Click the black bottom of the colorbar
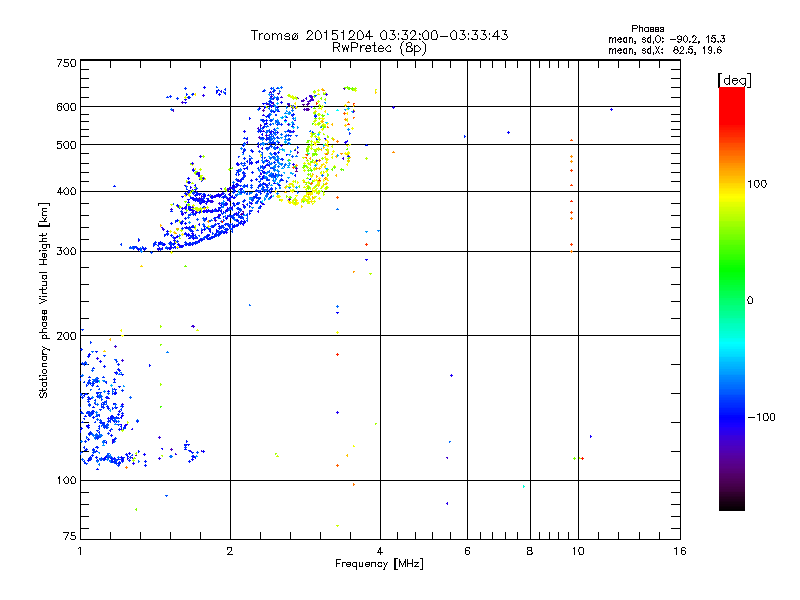The image size is (800, 600). click(732, 503)
